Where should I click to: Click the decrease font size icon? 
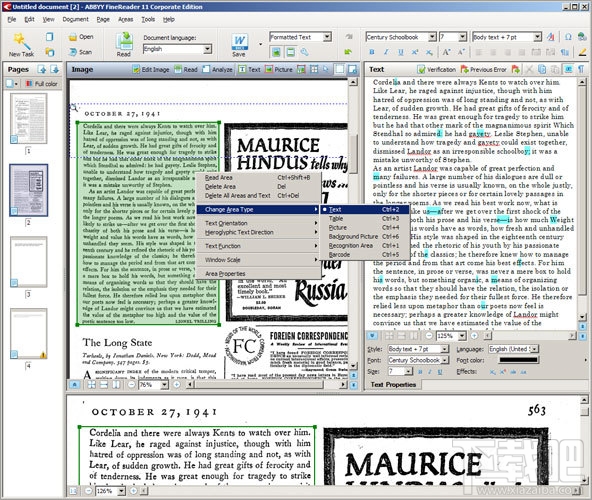(461, 52)
